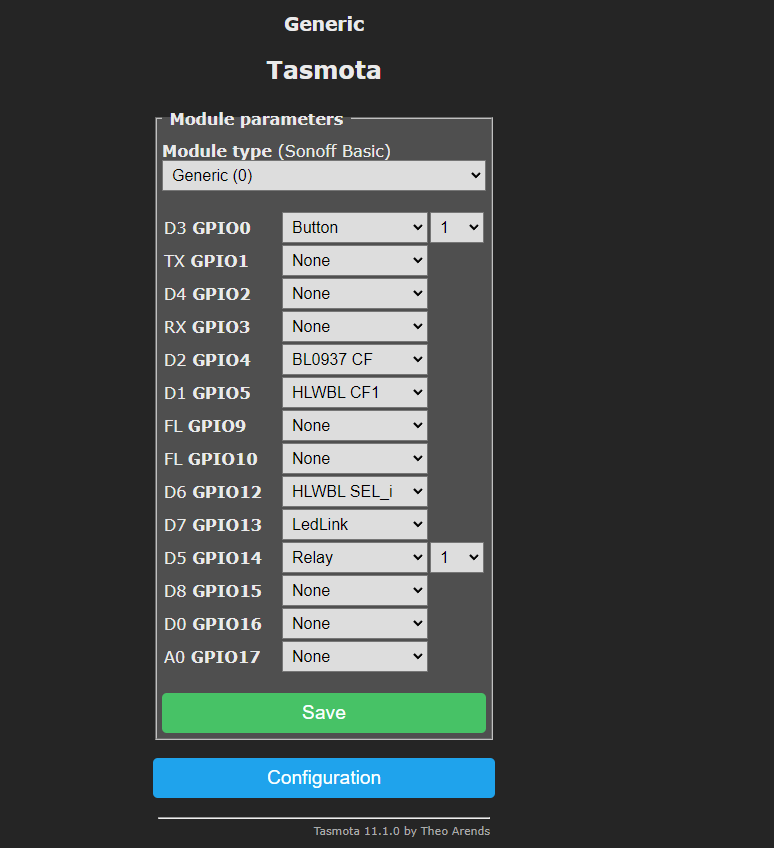Expand the FL GPIO9 dropdown

pos(354,426)
